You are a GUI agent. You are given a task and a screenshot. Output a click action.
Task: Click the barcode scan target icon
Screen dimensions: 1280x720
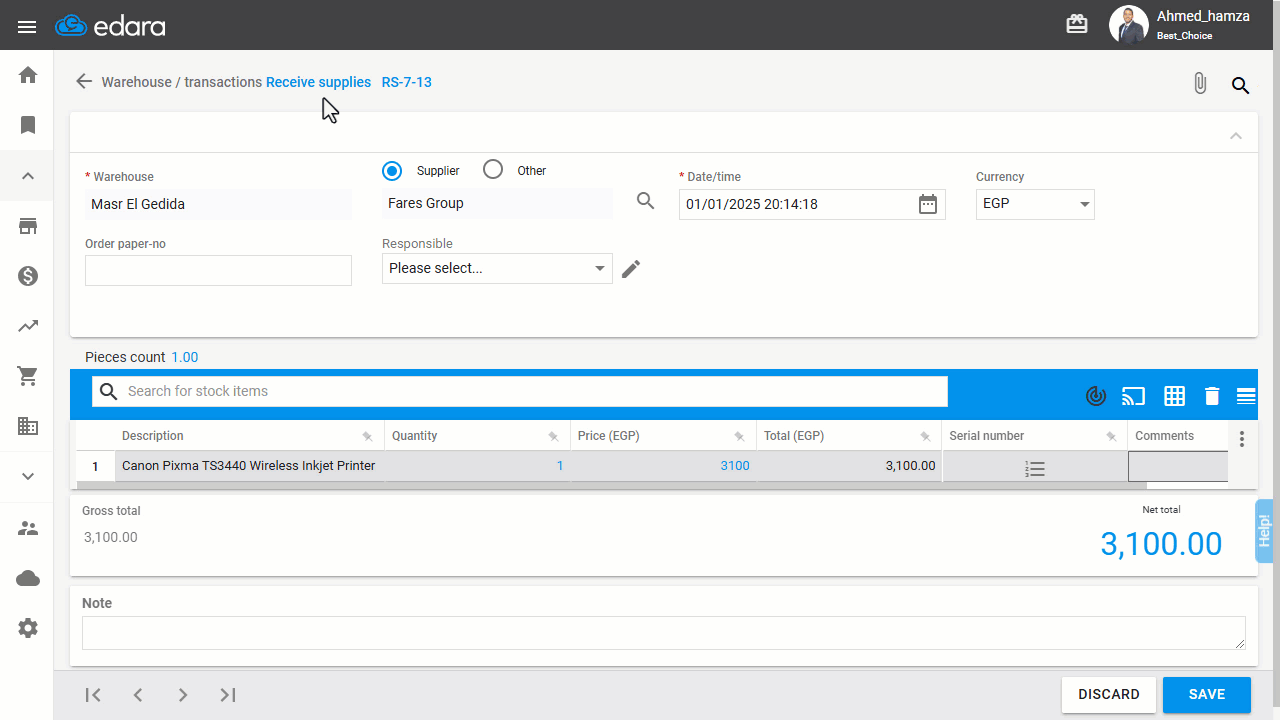(x=1096, y=396)
